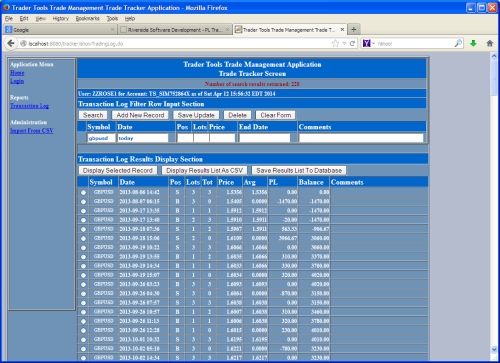Open the View menu
The height and width of the screenshot is (363, 500).
pos(41,18)
